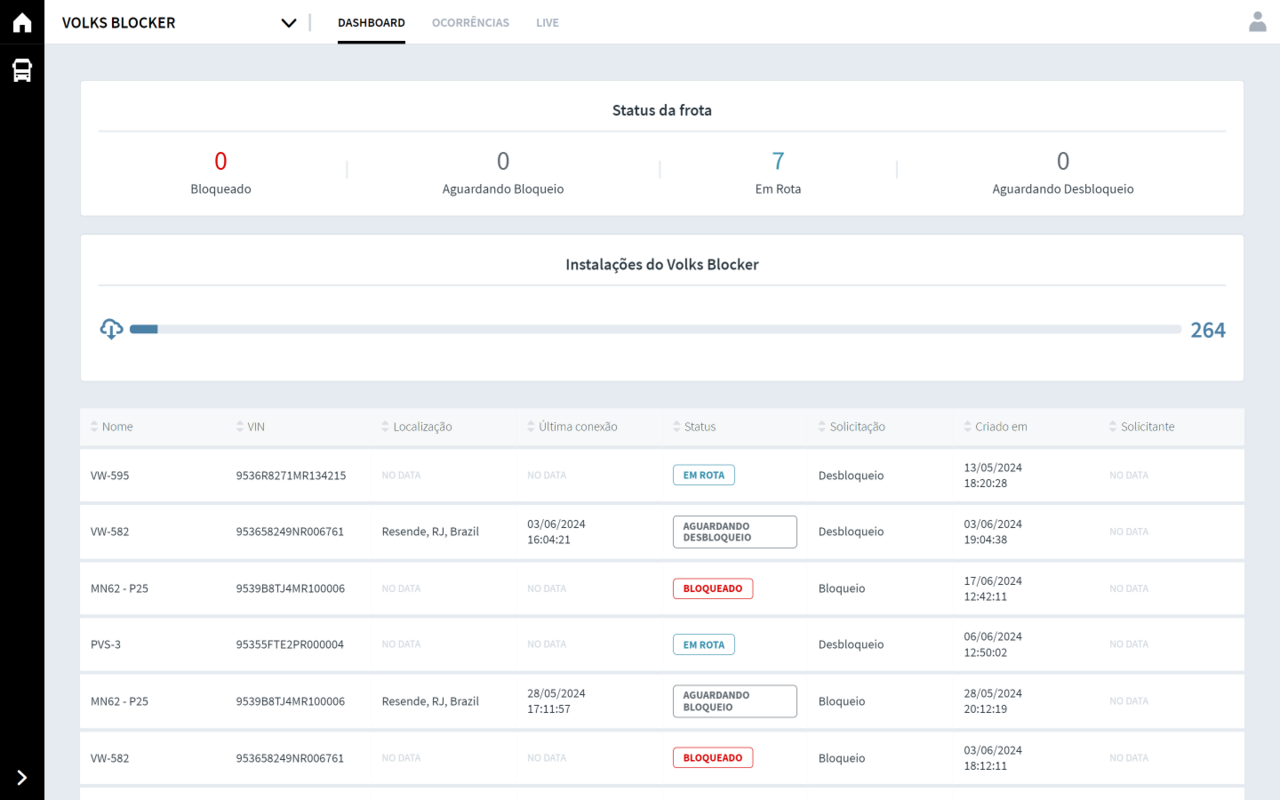The height and width of the screenshot is (800, 1280).
Task: Click the cloud download installations icon
Action: pyautogui.click(x=112, y=329)
